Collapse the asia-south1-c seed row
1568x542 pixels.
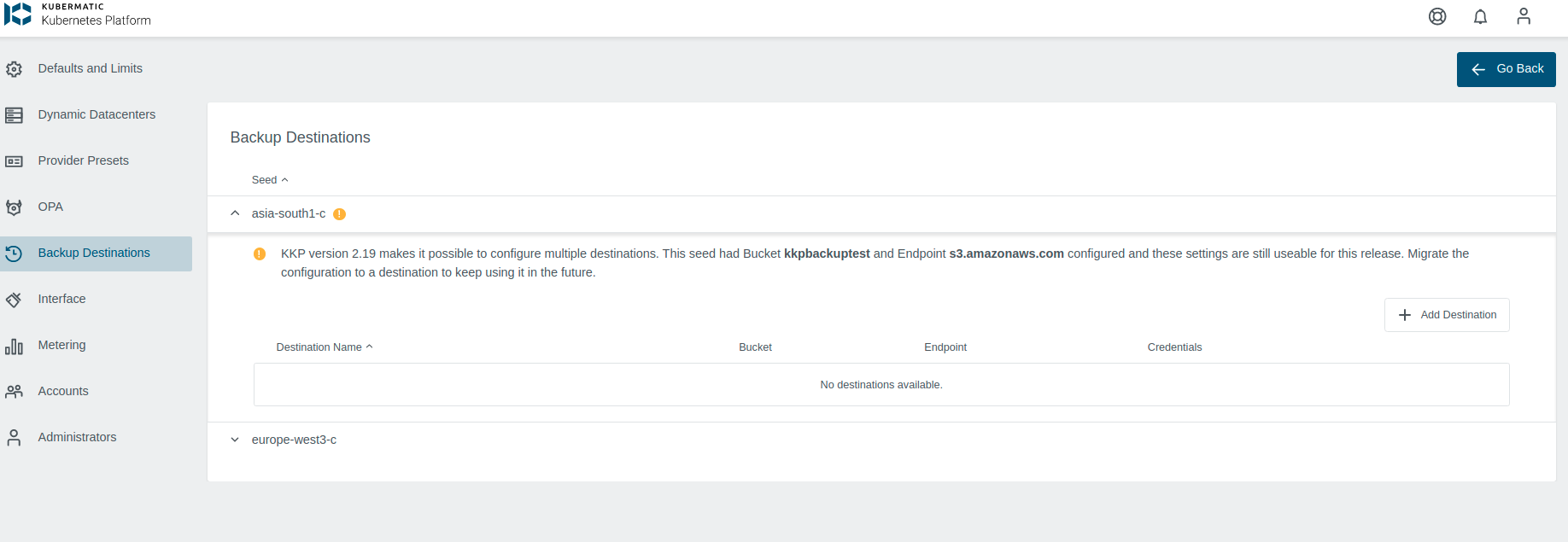click(235, 213)
